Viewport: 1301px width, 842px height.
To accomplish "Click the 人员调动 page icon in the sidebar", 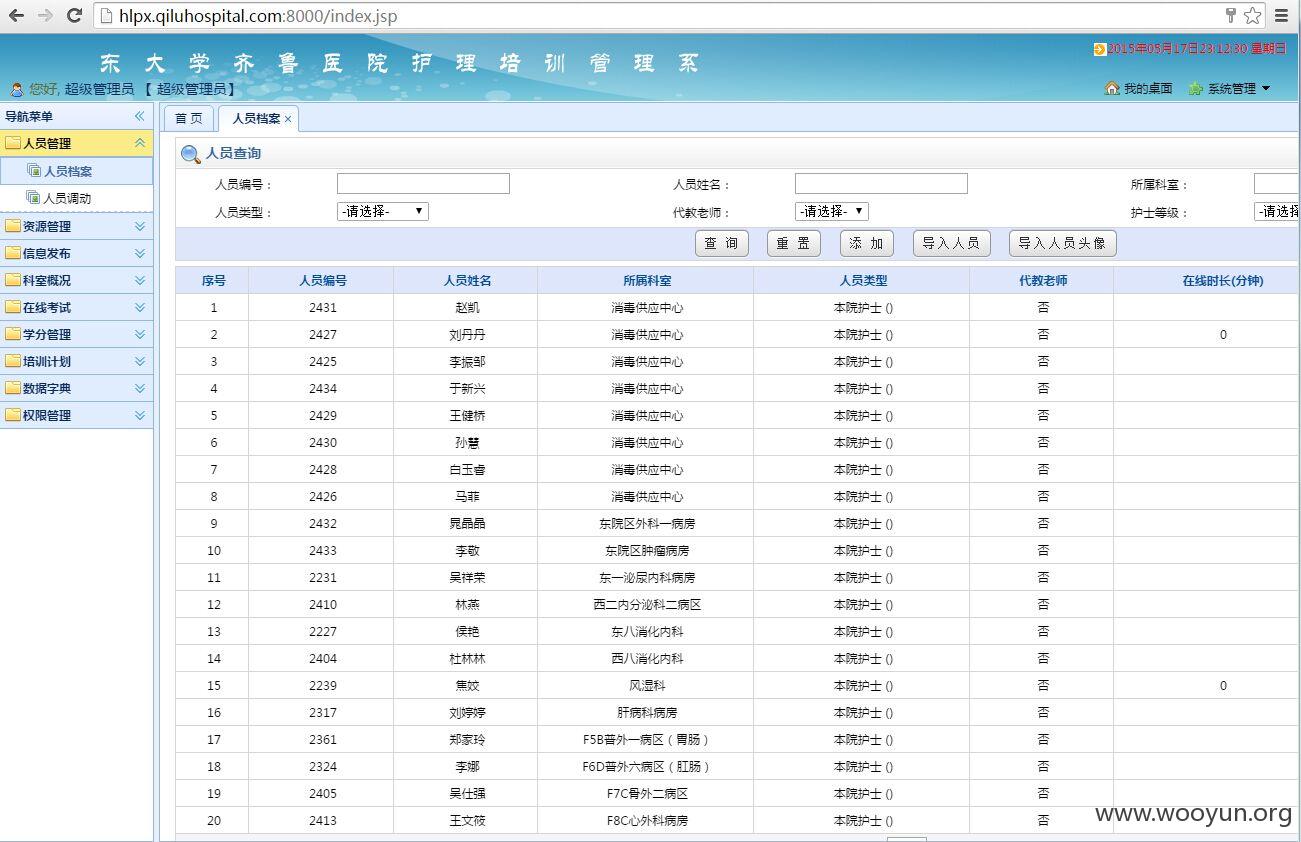I will pos(33,198).
